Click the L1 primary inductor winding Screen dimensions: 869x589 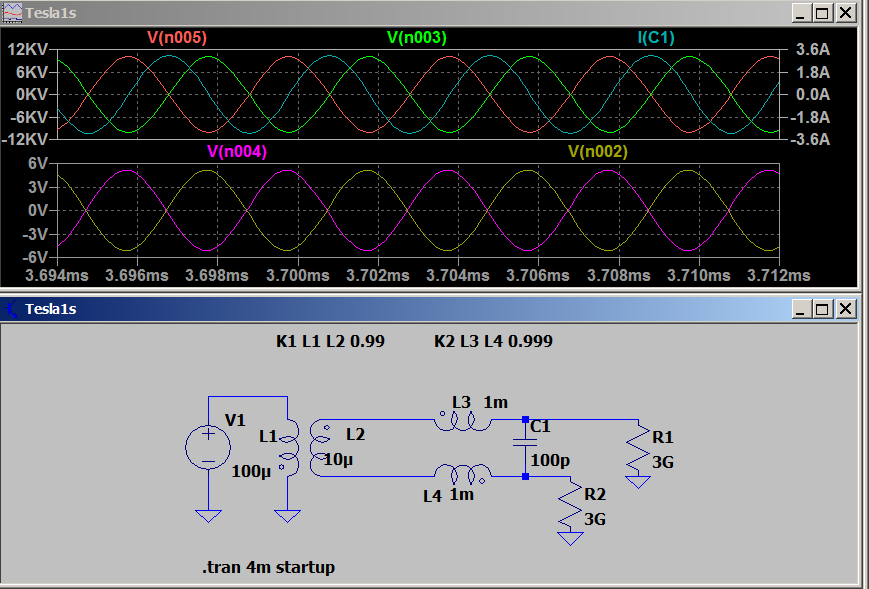pos(288,445)
